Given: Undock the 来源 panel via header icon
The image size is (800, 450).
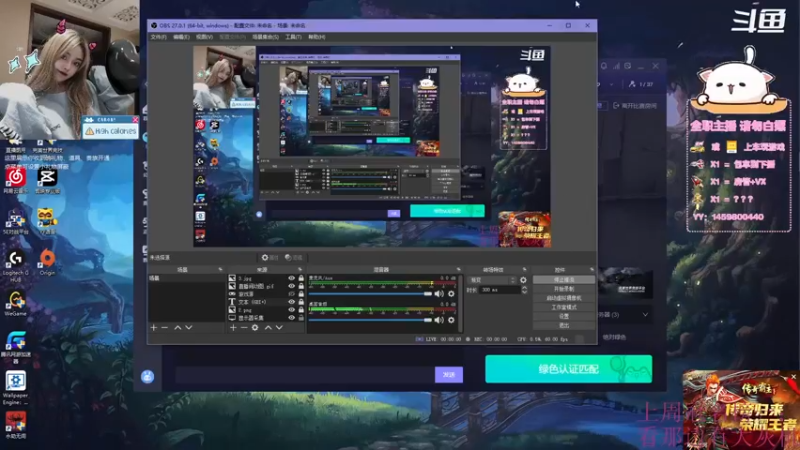Looking at the screenshot, I should click(x=300, y=269).
